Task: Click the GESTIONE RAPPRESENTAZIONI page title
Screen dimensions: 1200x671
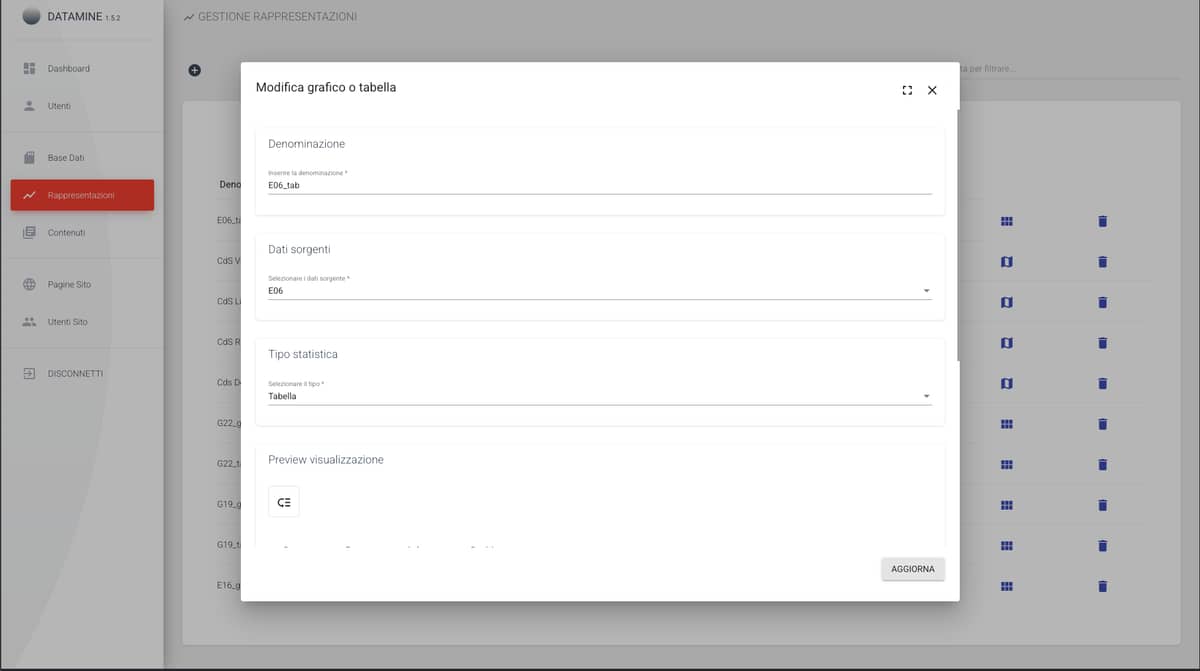Action: 277,17
